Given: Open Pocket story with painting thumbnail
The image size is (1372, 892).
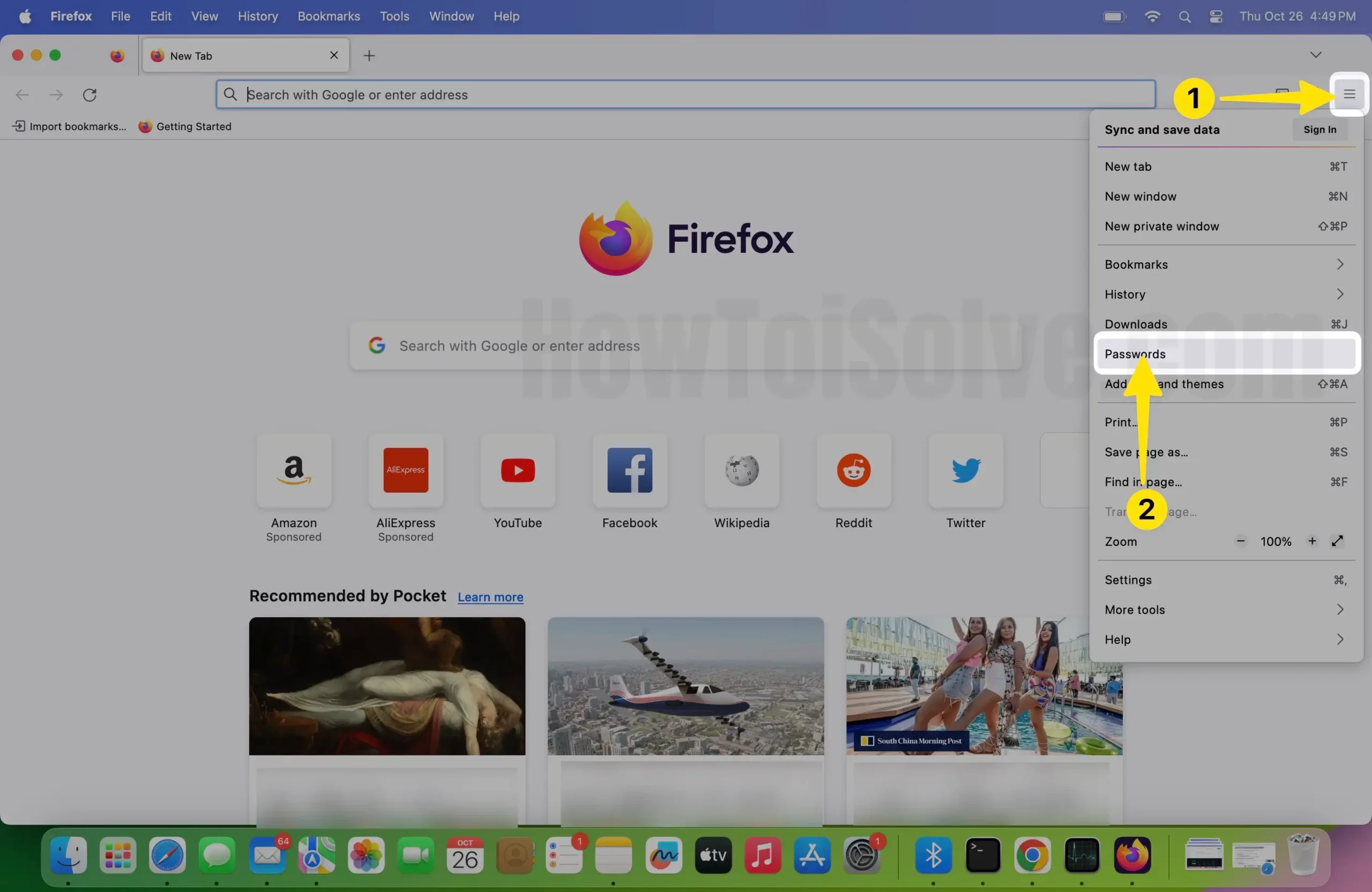Looking at the screenshot, I should point(387,686).
